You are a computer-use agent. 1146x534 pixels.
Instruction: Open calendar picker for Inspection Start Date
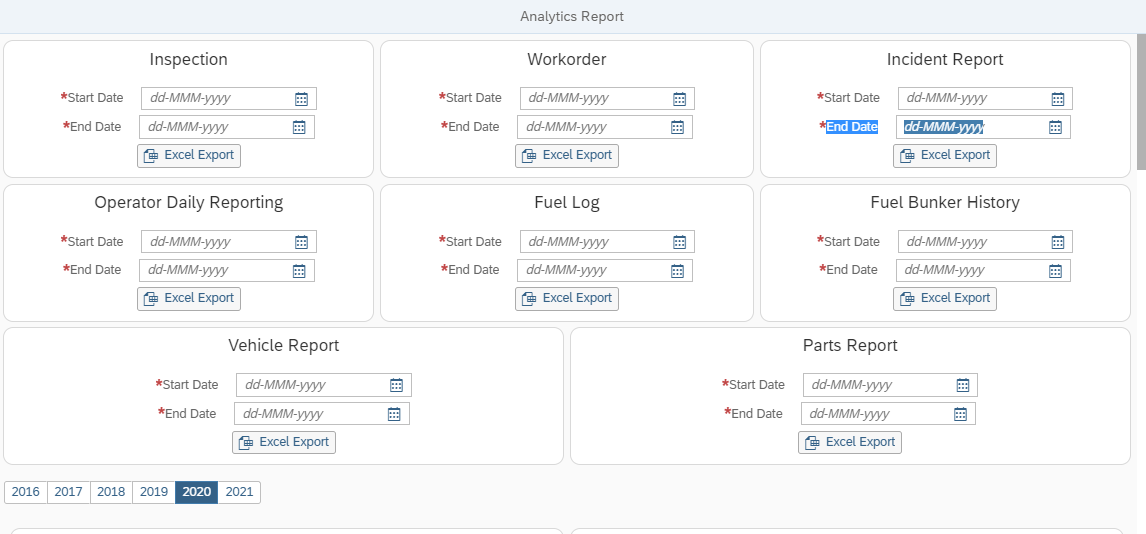(x=301, y=99)
